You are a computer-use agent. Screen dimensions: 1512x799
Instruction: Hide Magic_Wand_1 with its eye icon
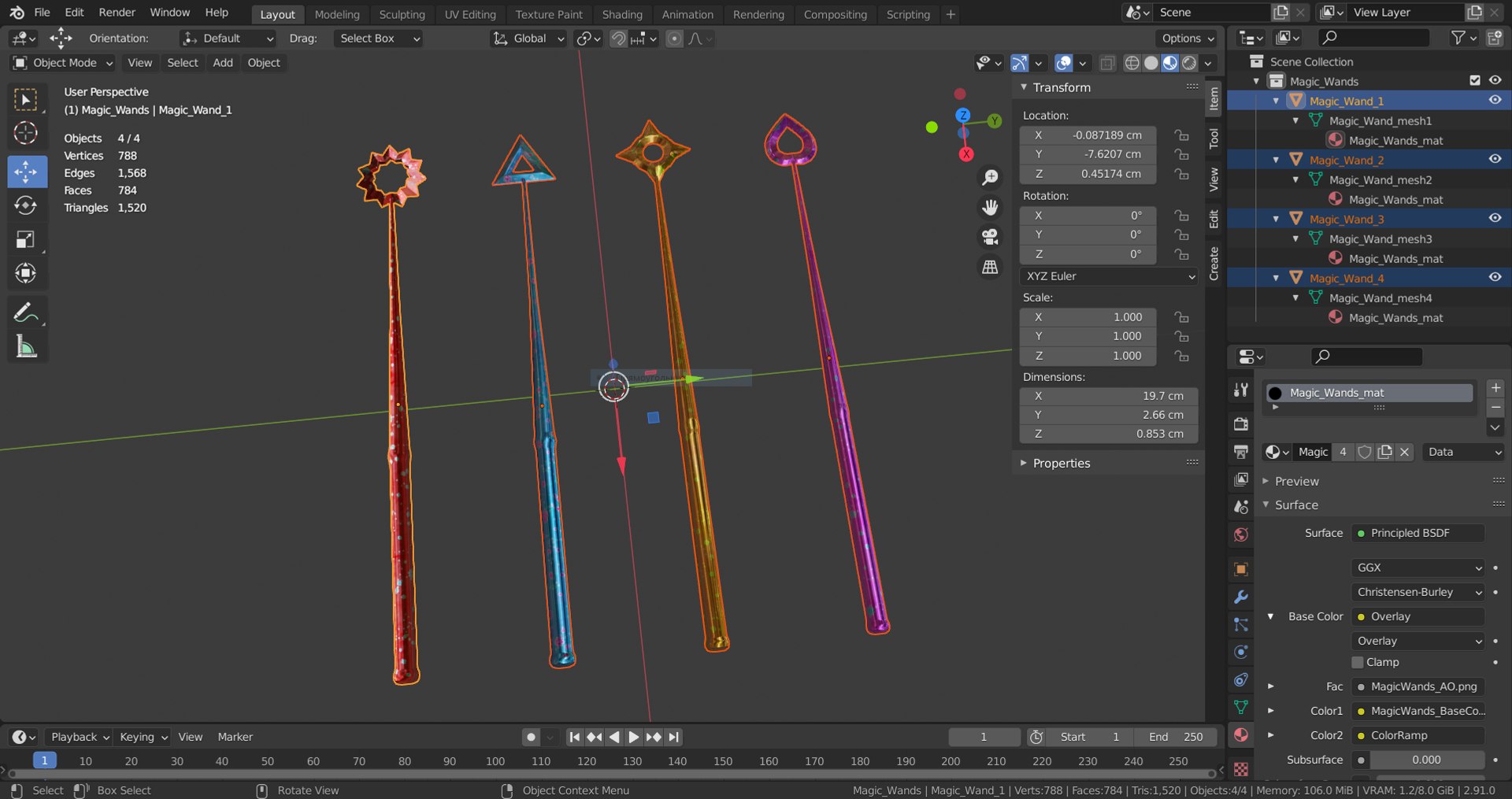pos(1495,100)
